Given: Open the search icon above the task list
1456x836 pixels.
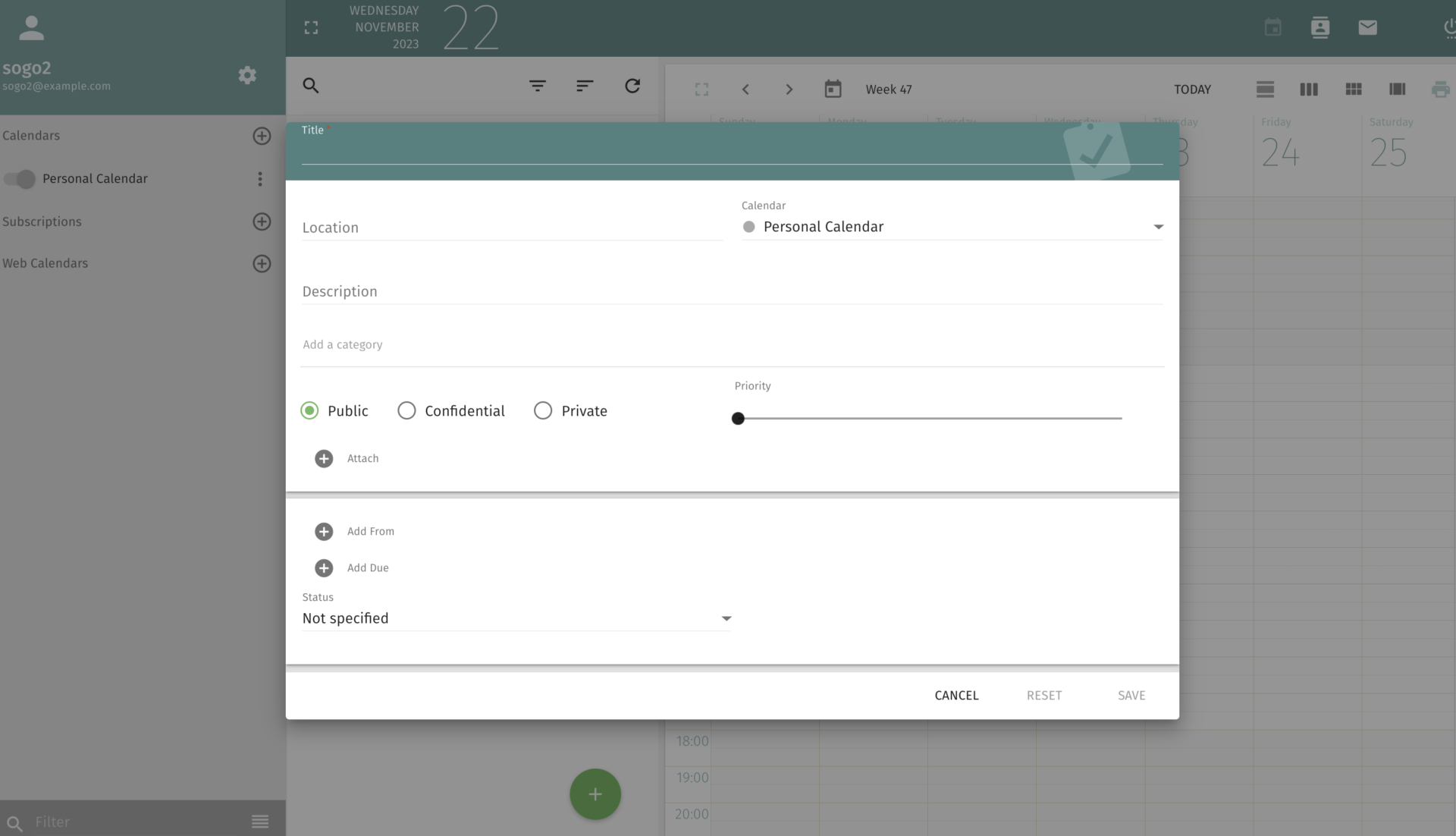Looking at the screenshot, I should click(x=311, y=86).
